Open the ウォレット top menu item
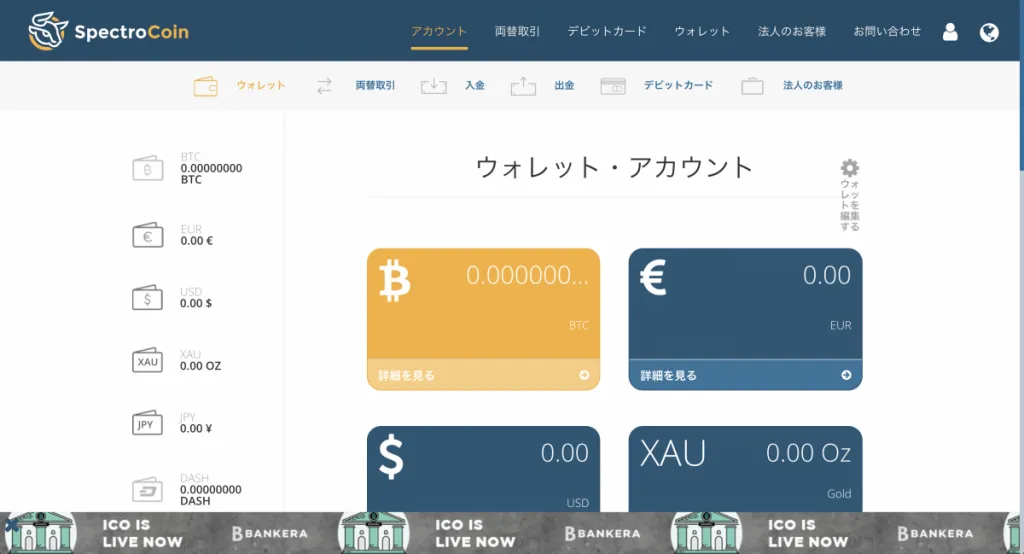Viewport: 1024px width, 554px height. click(702, 31)
